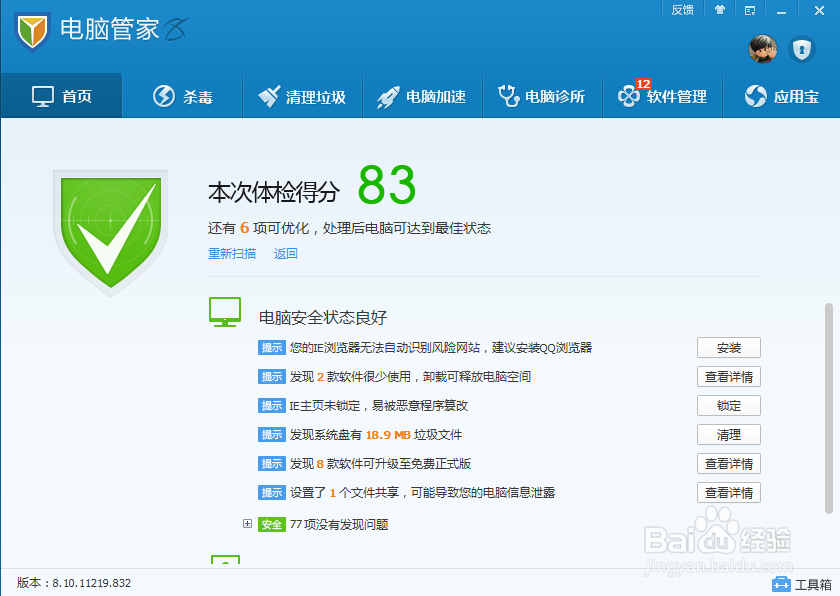Open the 杀毒 antivirus tab
The image size is (840, 596).
point(183,96)
